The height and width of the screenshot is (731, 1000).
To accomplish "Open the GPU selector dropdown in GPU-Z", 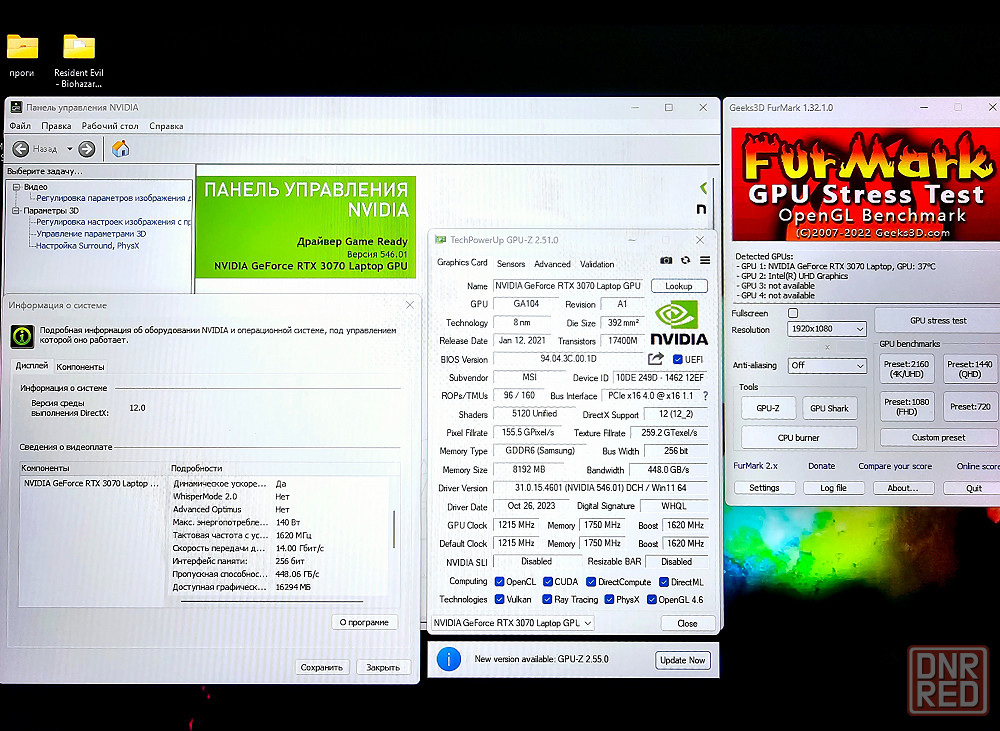I will coord(513,623).
